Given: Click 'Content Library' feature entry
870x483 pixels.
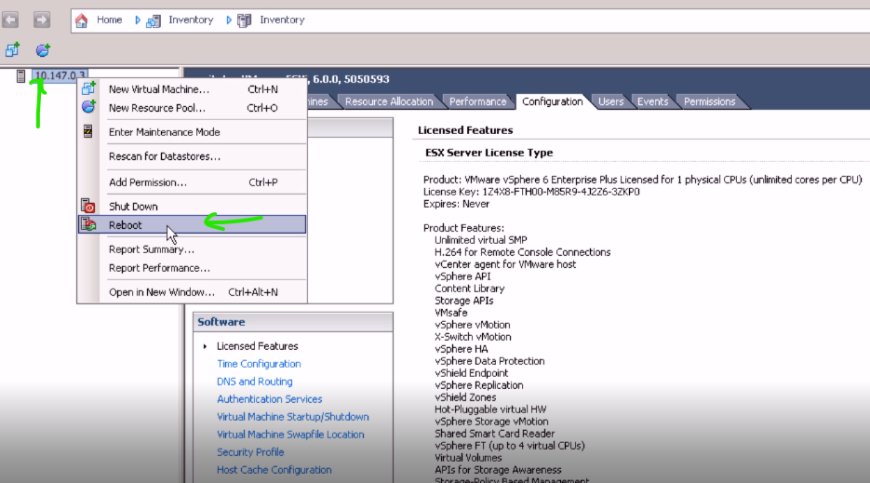Looking at the screenshot, I should pos(469,289).
